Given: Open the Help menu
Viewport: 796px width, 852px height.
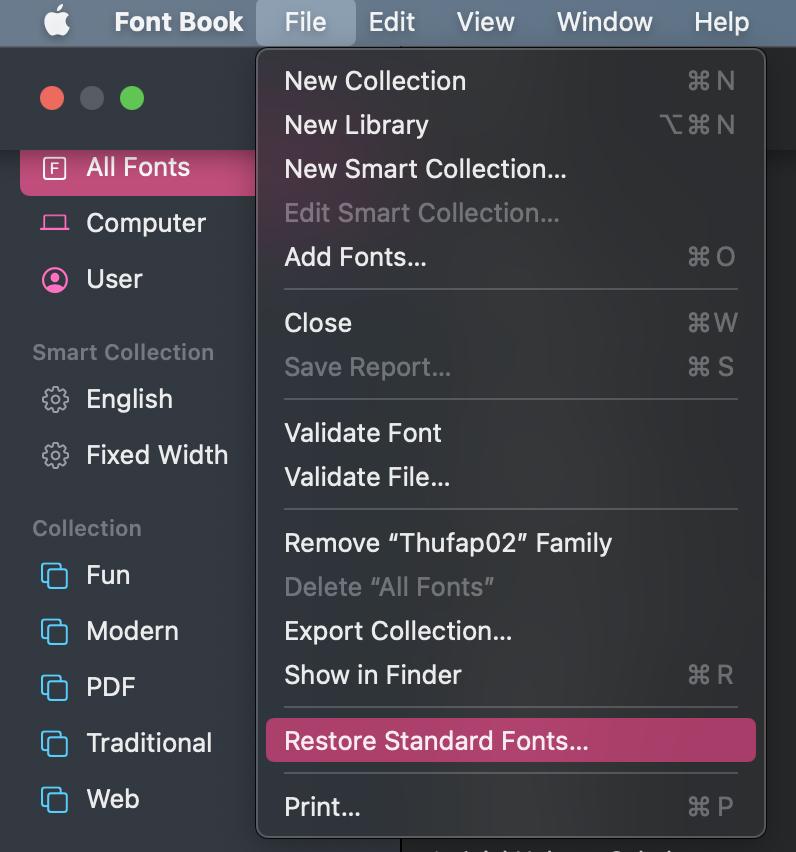Looking at the screenshot, I should [722, 22].
